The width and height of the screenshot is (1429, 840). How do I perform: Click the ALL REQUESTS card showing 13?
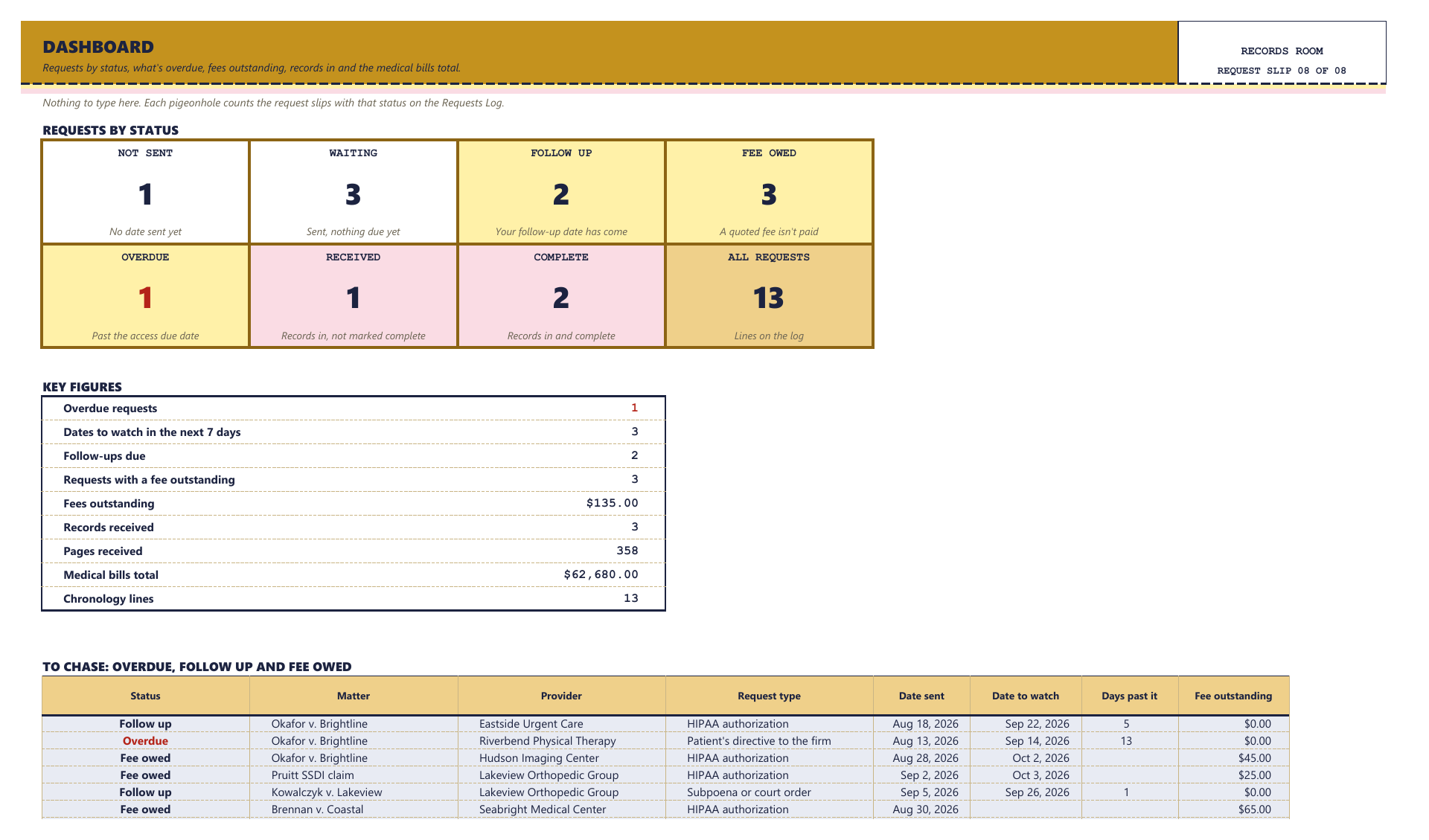[x=769, y=296]
